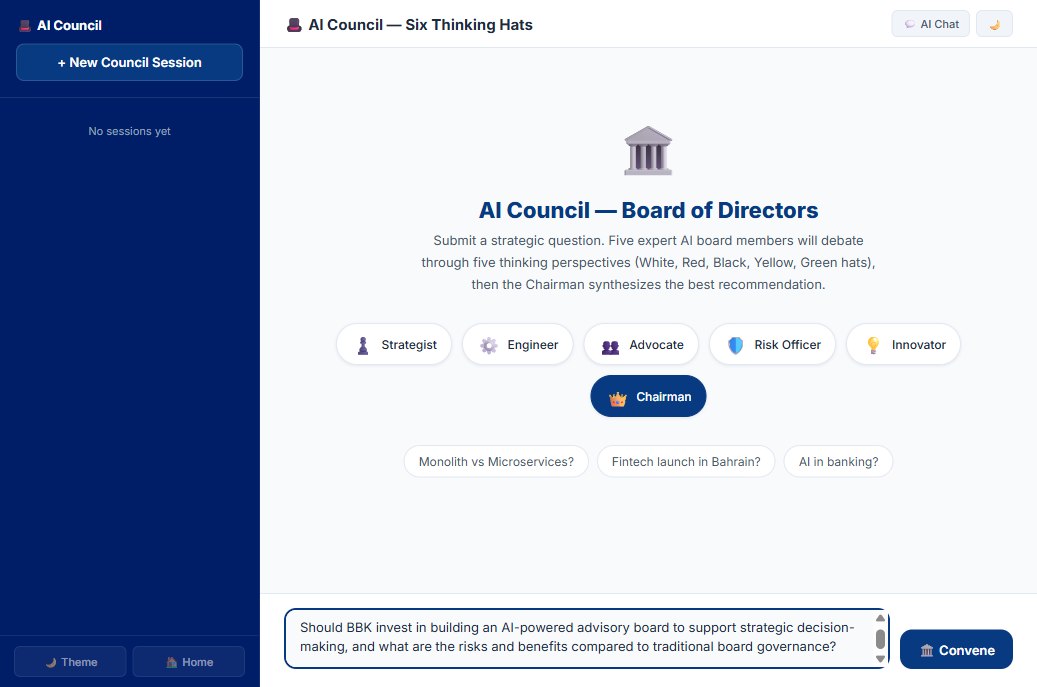The width and height of the screenshot is (1037, 687).
Task: Toggle dark mode using the header moon icon
Action: pos(994,24)
